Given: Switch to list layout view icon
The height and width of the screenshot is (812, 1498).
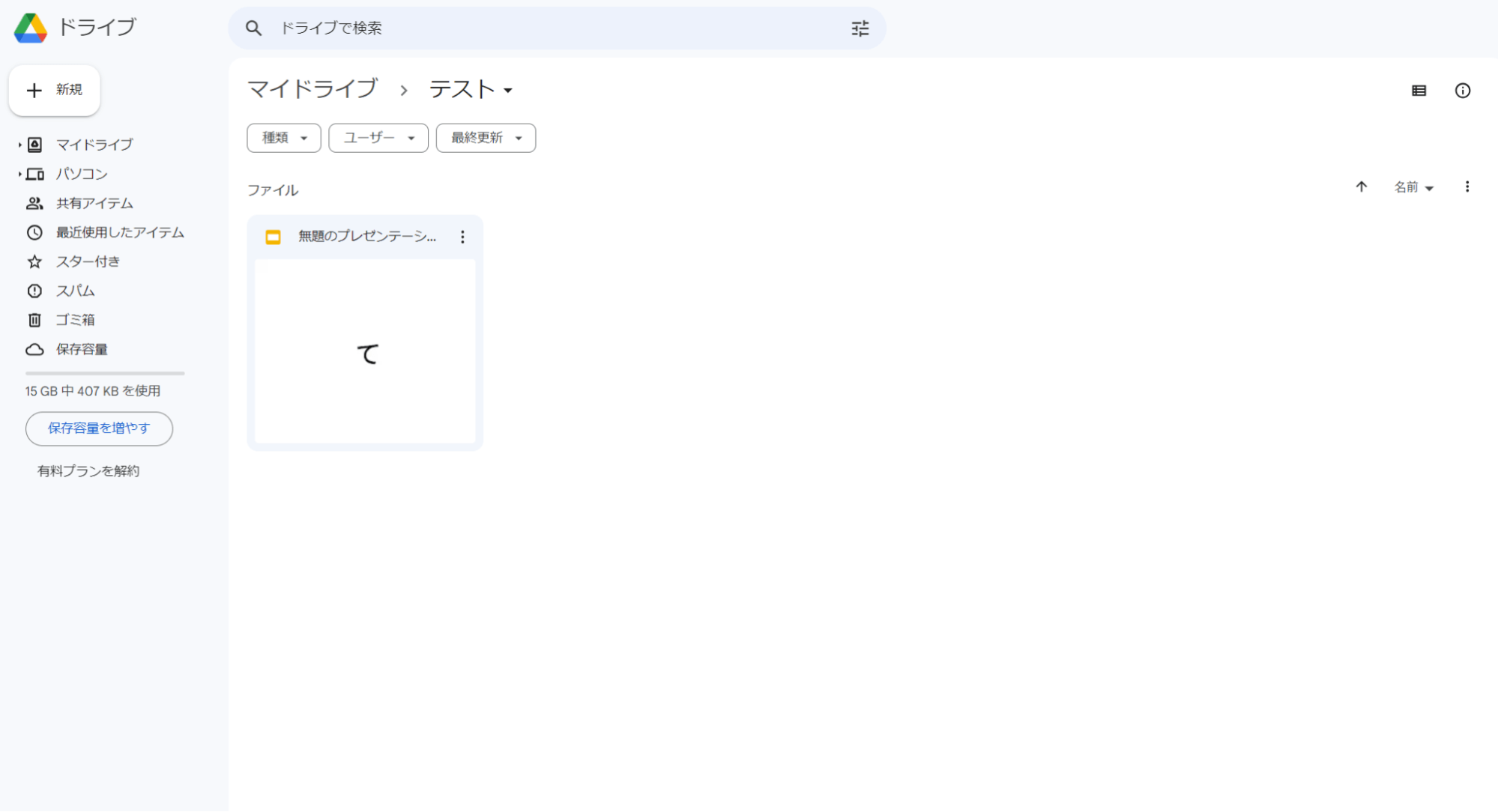Looking at the screenshot, I should pos(1419,91).
